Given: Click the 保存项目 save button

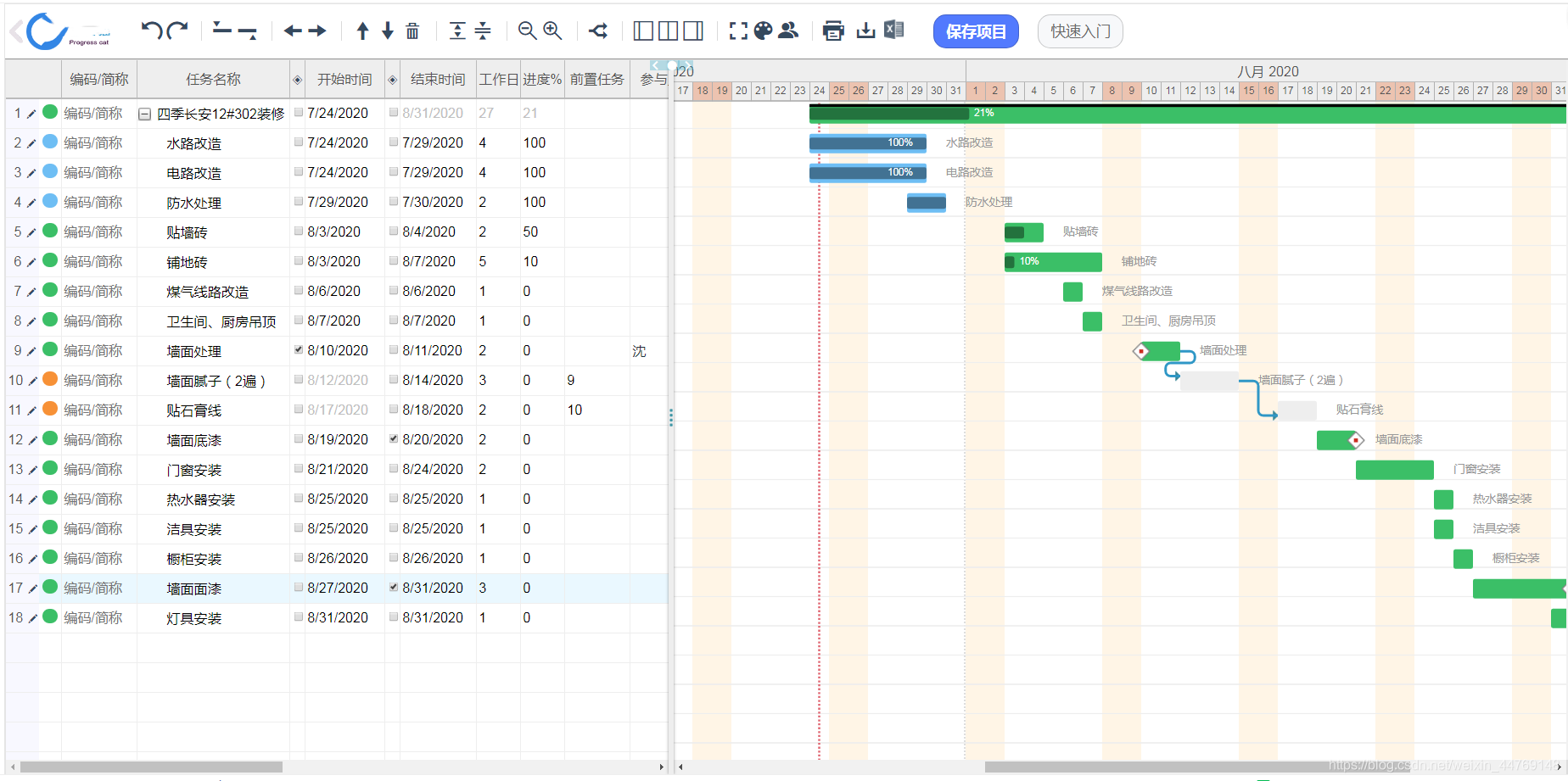Looking at the screenshot, I should (976, 31).
